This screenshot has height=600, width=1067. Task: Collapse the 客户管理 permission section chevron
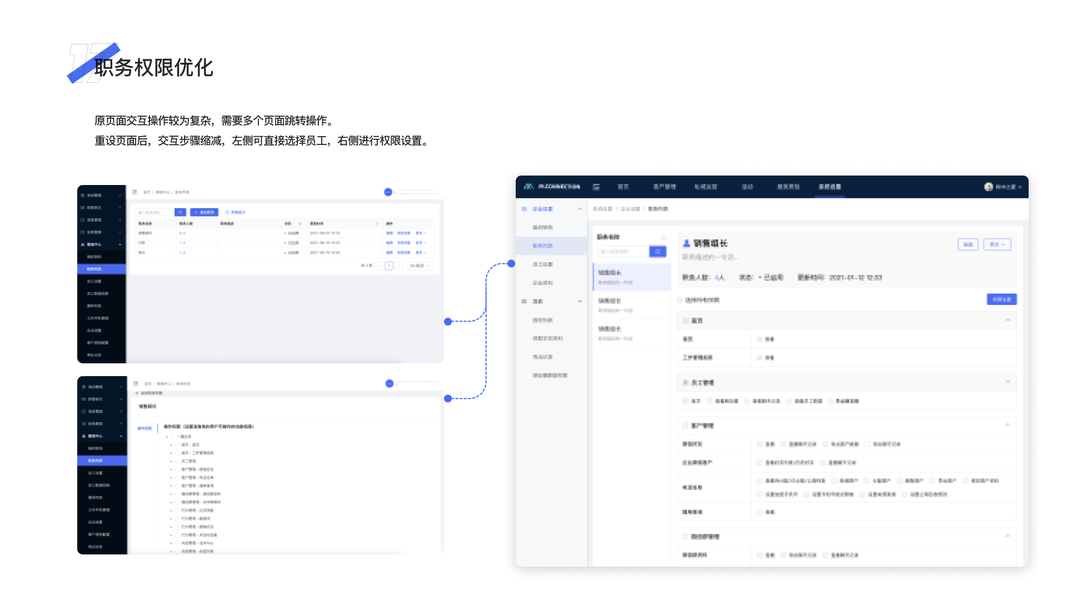(1008, 425)
